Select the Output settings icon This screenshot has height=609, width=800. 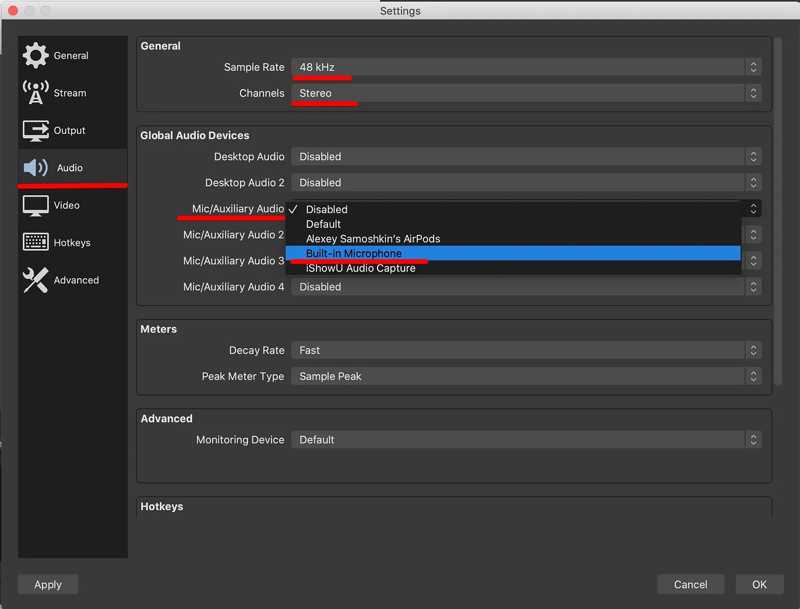tap(36, 131)
